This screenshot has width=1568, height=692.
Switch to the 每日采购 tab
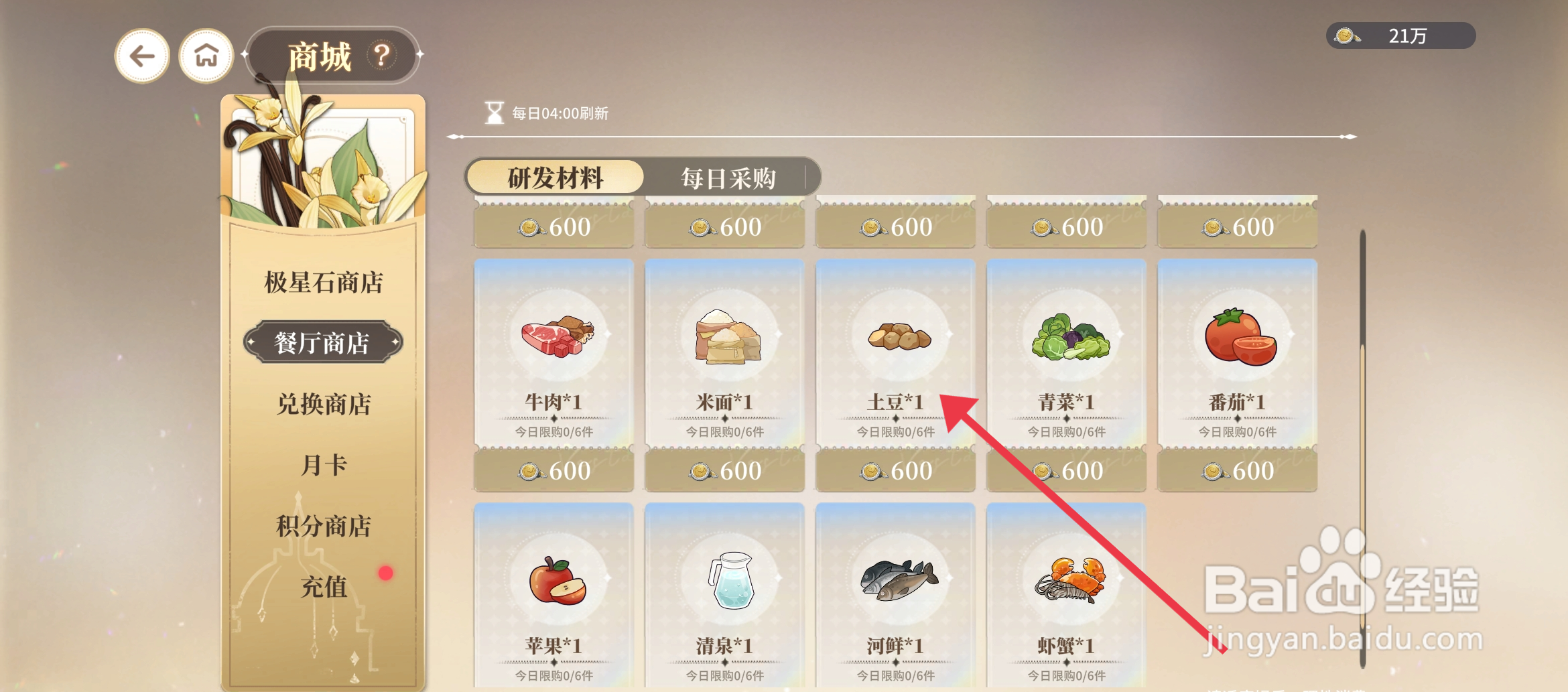728,178
